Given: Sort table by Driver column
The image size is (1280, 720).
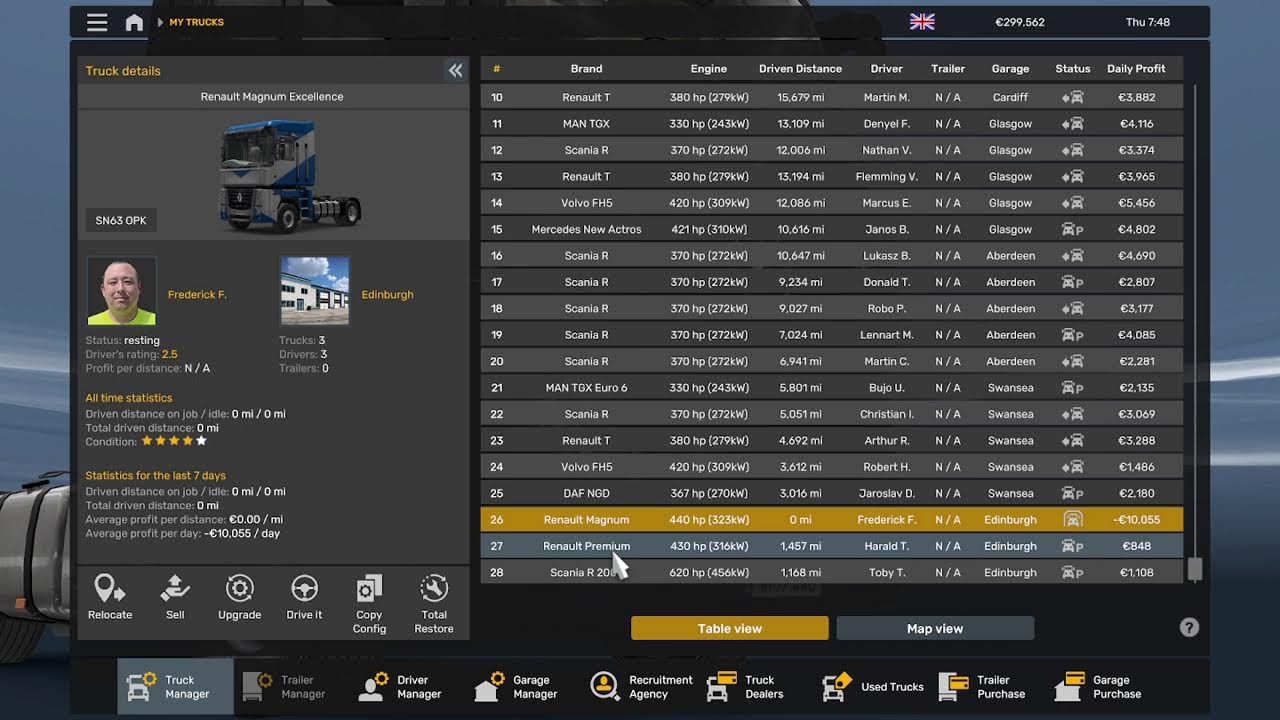Looking at the screenshot, I should tap(886, 69).
